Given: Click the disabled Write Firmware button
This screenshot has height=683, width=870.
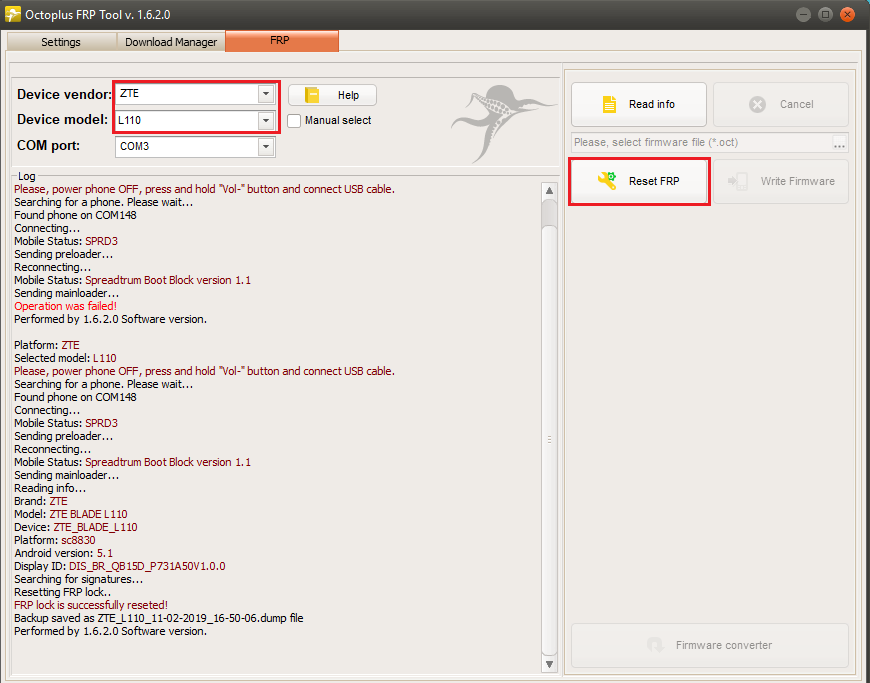Looking at the screenshot, I should click(x=781, y=181).
